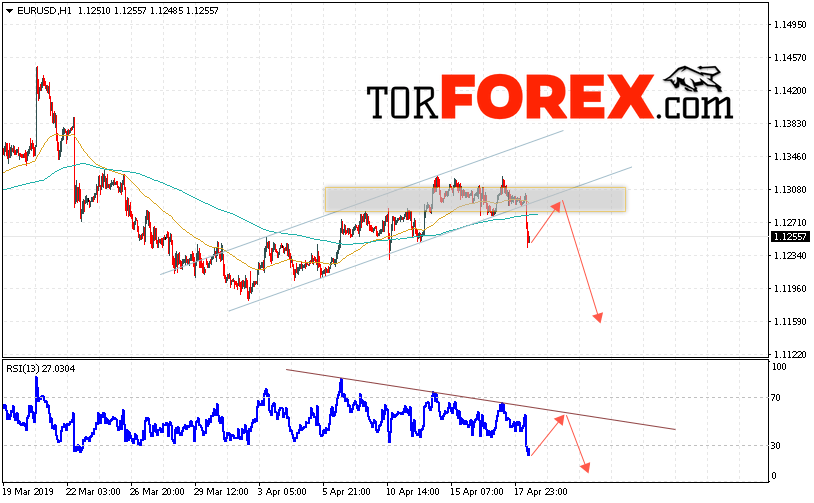Select the gray resistance zone rectangle
Image resolution: width=814 pixels, height=503 pixels.
pos(475,199)
